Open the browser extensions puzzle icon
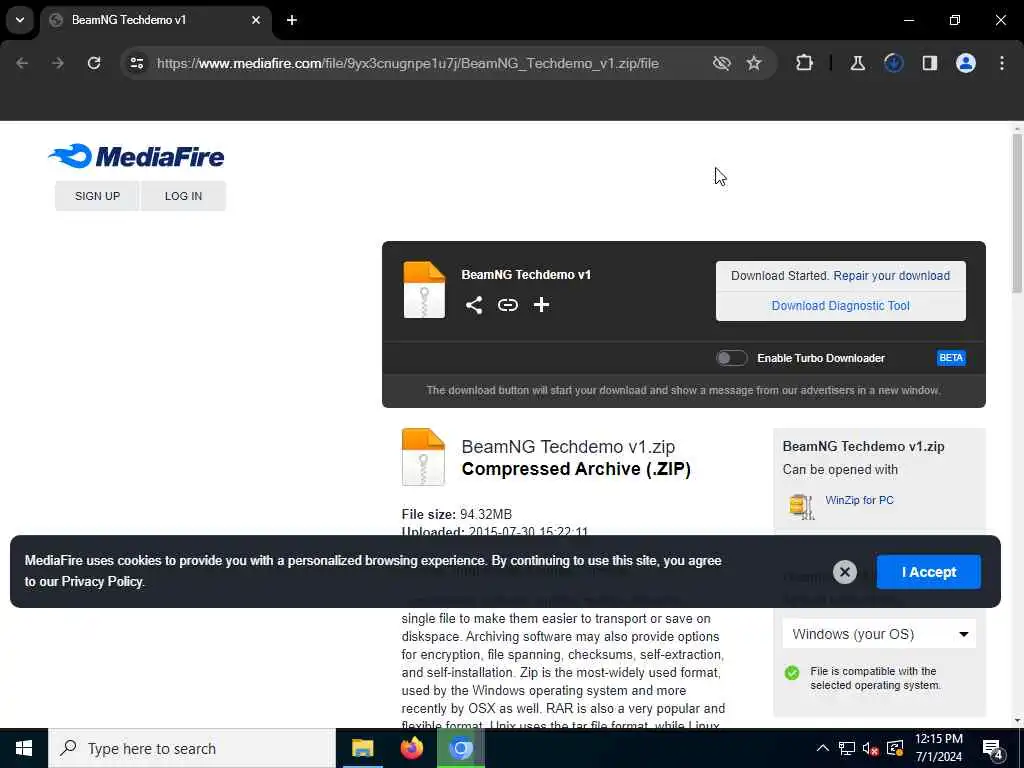The image size is (1024, 768). [805, 63]
